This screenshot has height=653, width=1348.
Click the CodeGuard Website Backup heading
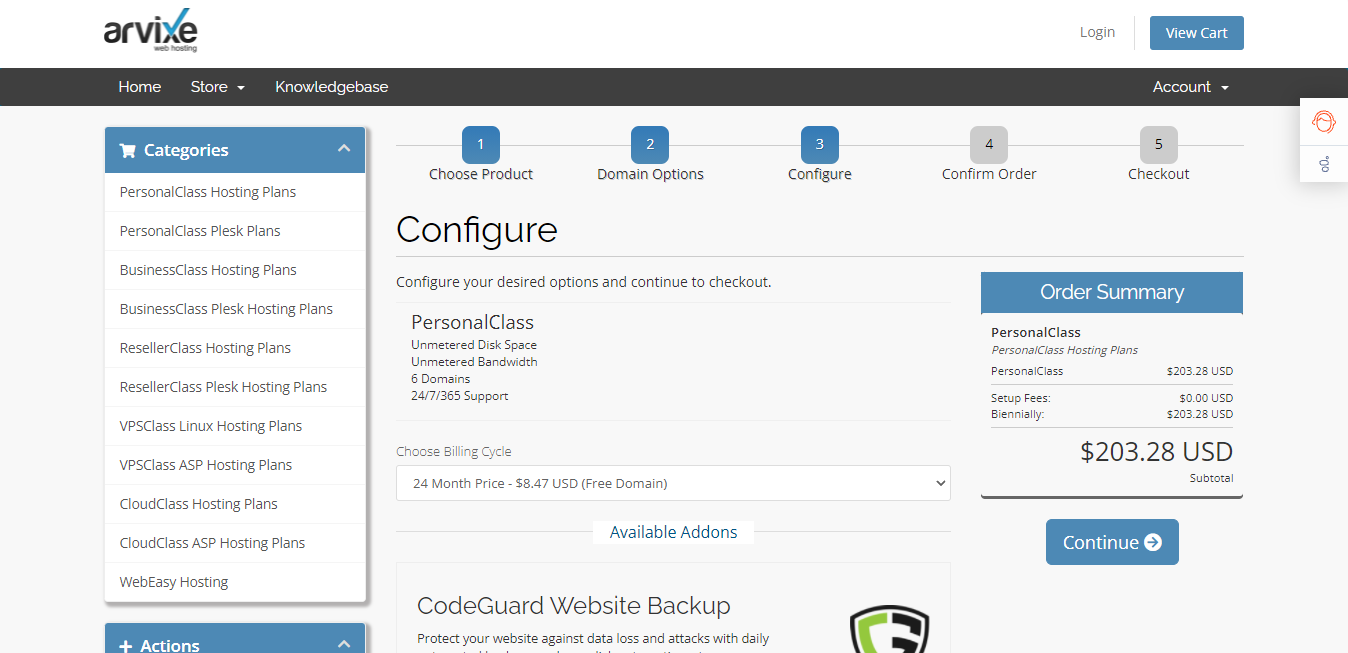point(574,606)
